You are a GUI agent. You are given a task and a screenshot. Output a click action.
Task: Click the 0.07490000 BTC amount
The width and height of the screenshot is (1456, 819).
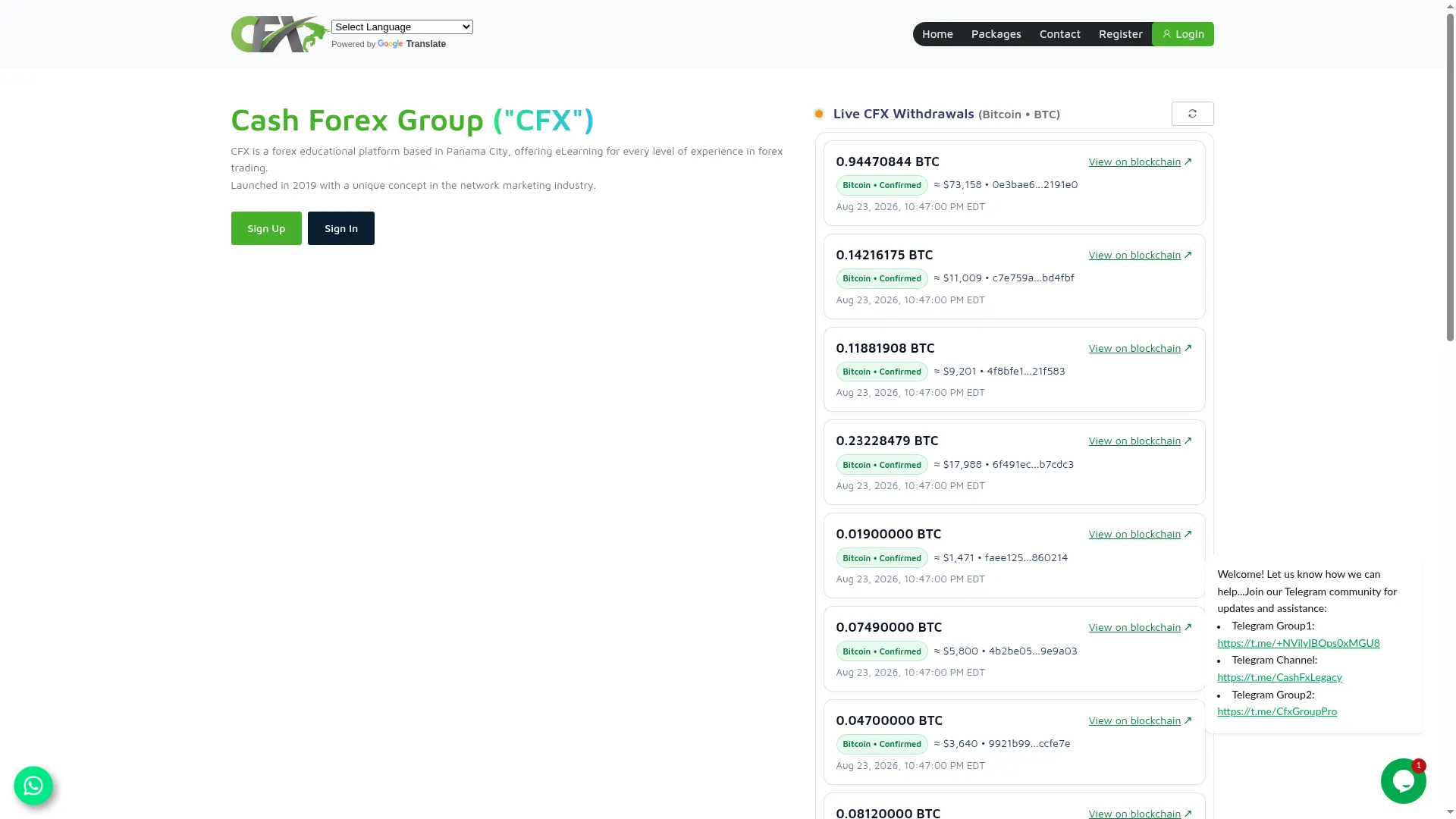pyautogui.click(x=889, y=627)
